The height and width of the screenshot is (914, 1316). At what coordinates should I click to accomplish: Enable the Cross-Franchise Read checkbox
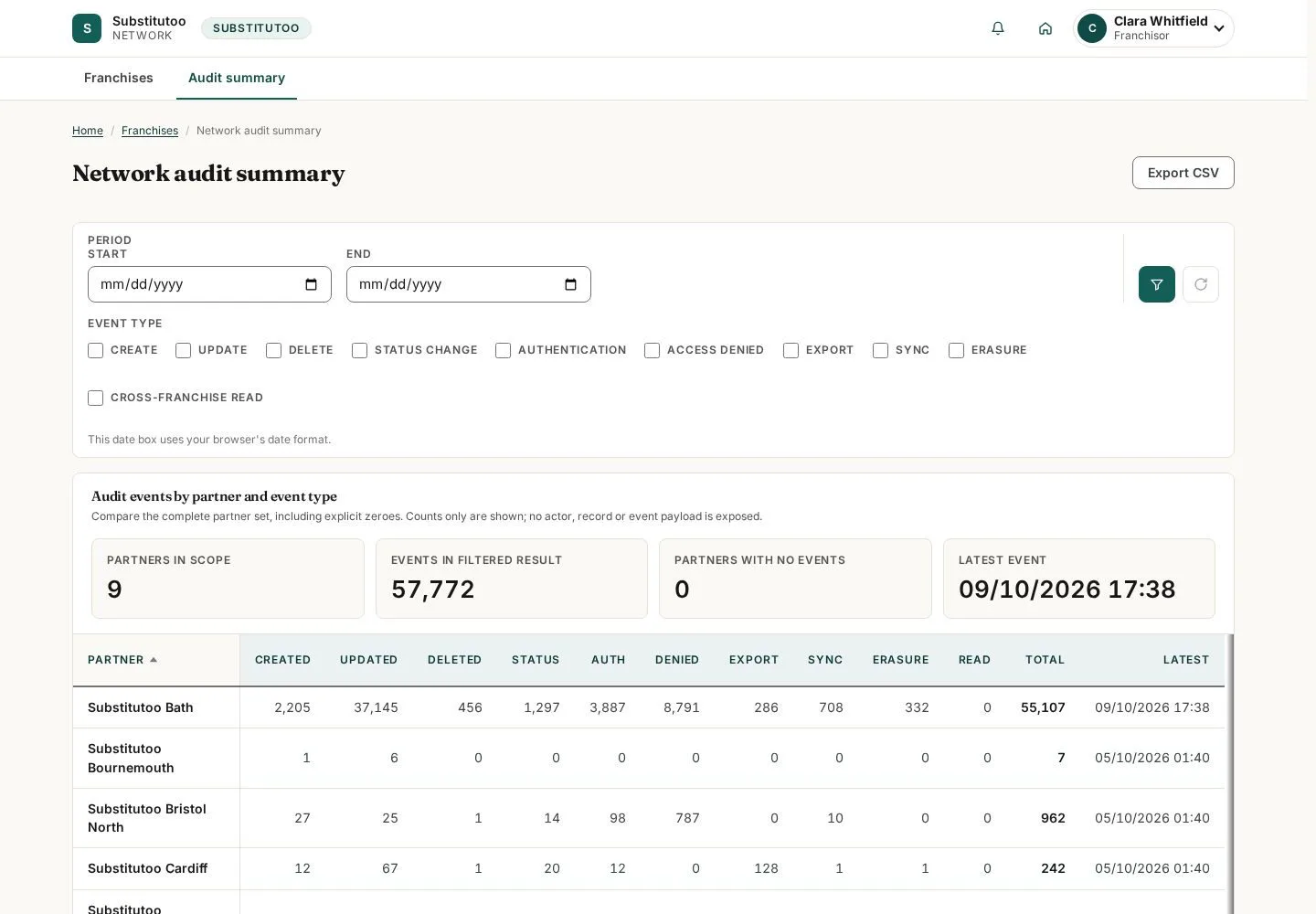tap(95, 398)
